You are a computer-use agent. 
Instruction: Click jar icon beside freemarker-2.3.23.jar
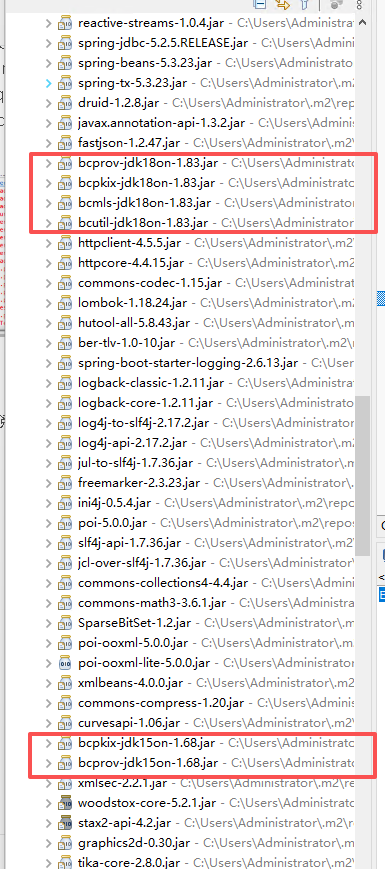coord(65,483)
